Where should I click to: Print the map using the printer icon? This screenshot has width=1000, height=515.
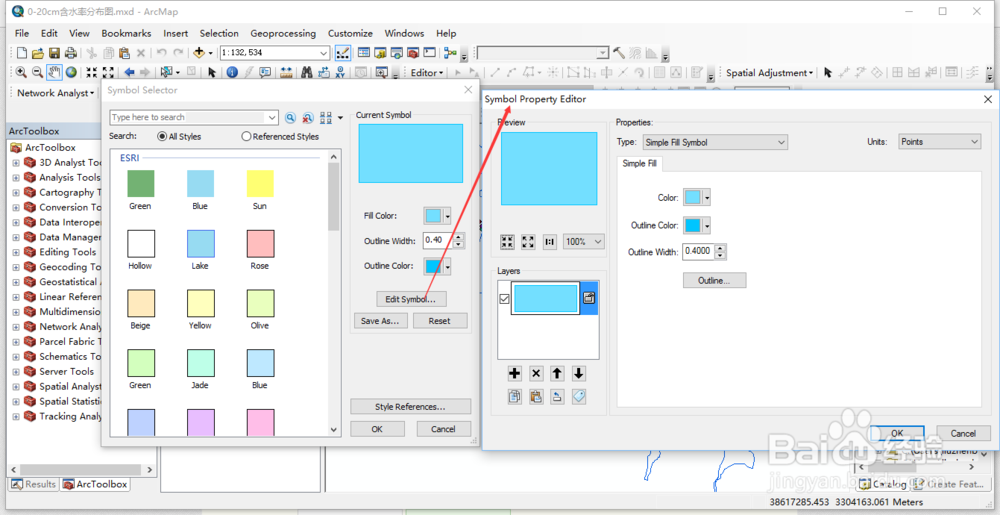(71, 53)
